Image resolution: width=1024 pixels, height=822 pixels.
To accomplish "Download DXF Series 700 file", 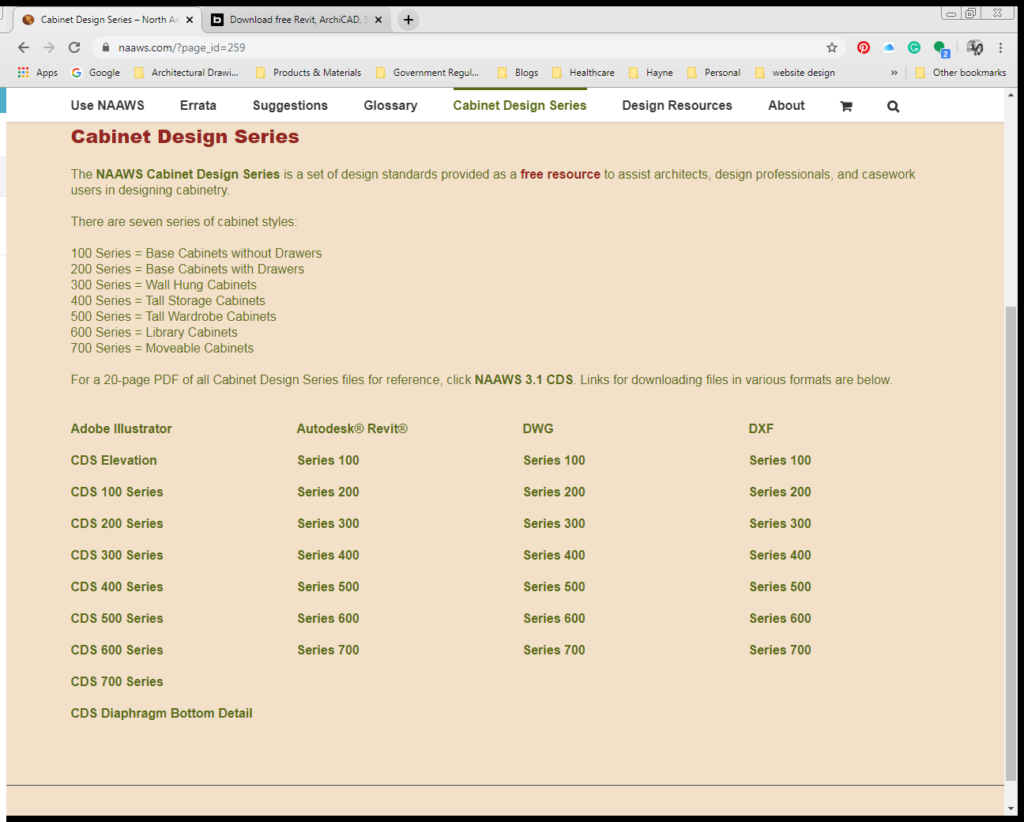I will coord(780,650).
